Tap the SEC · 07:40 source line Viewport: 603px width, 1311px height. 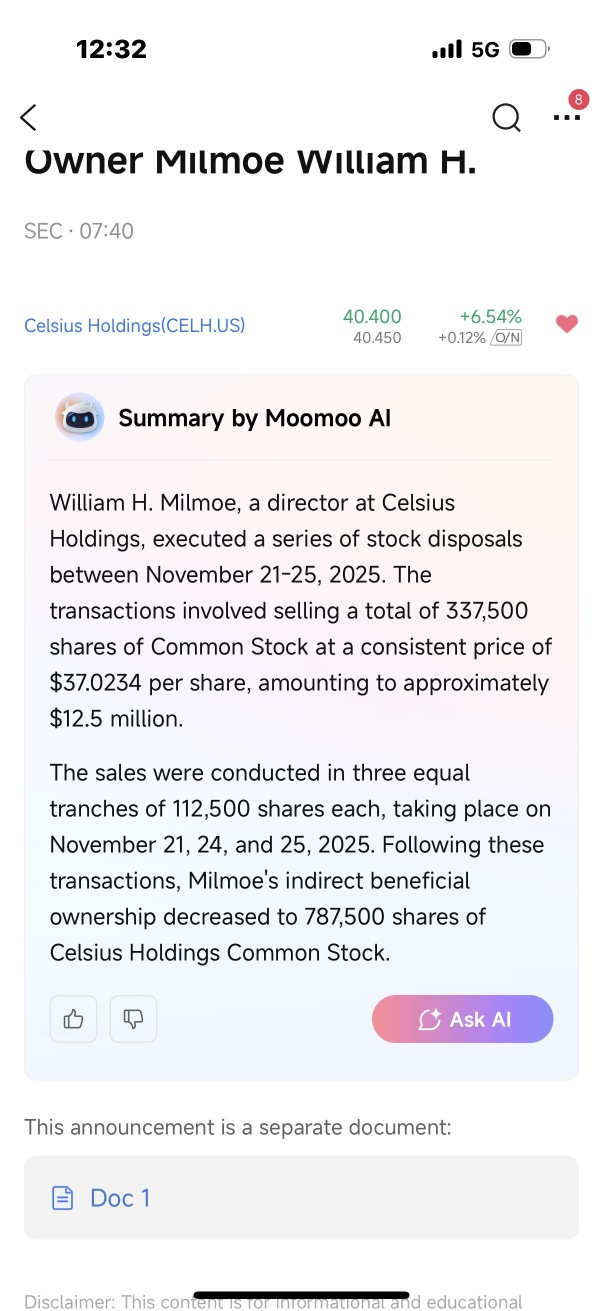(x=79, y=231)
